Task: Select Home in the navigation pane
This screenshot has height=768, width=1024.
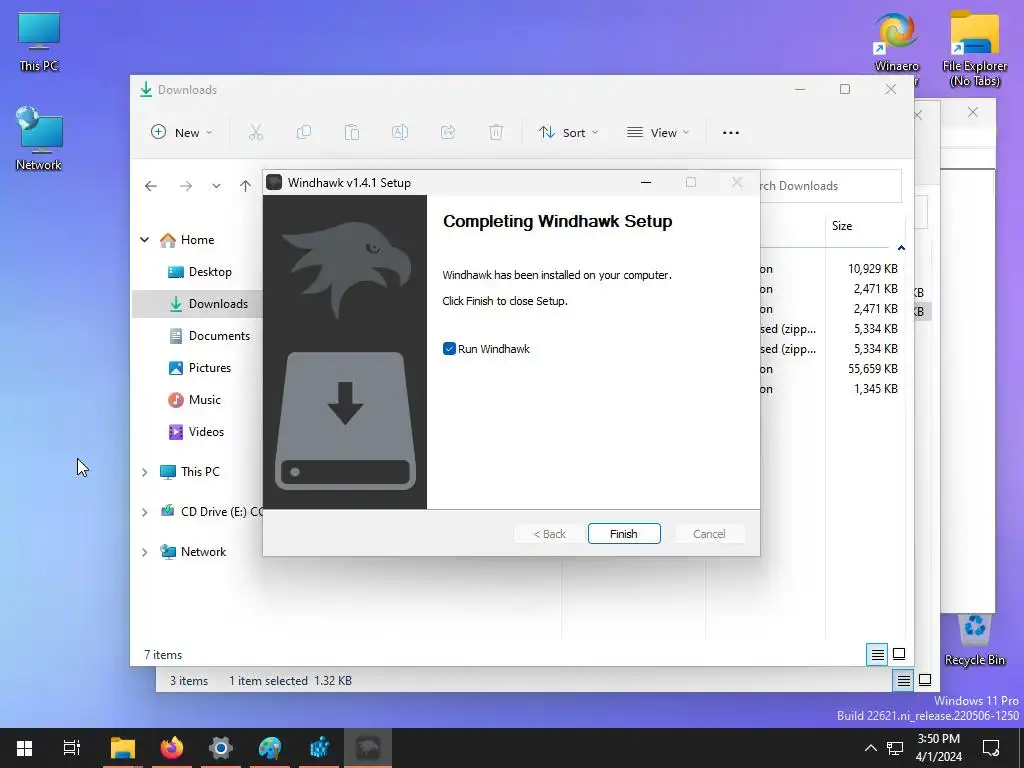Action: pos(197,240)
